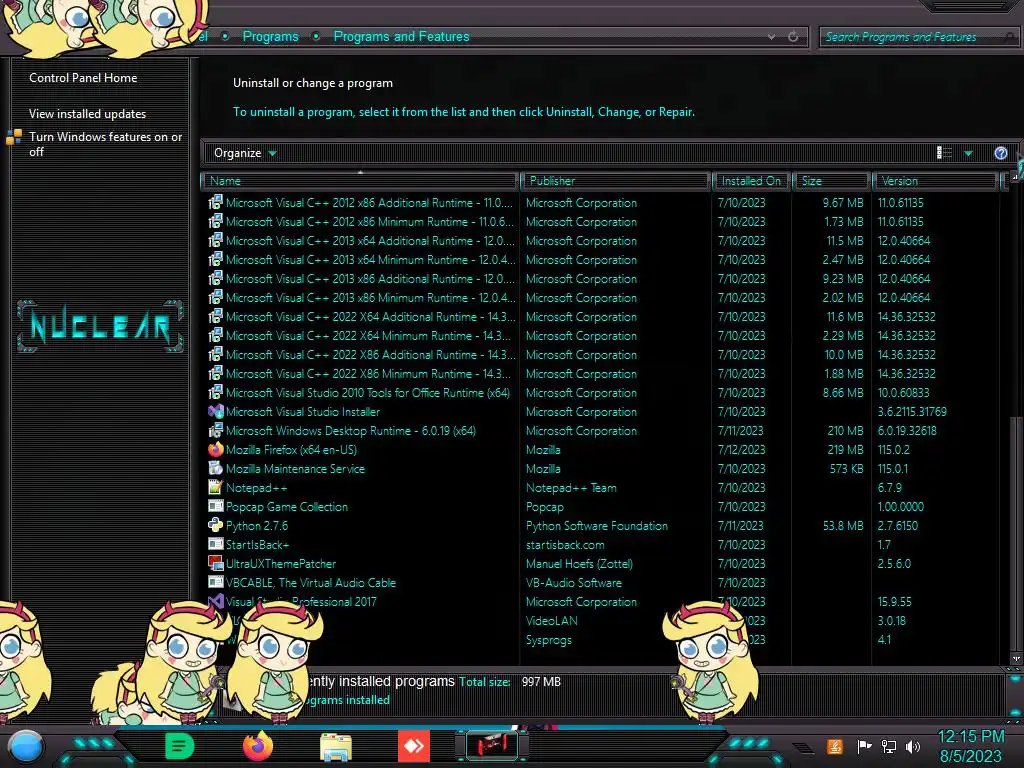Click the Java update tray icon
The image size is (1024, 768).
835,746
